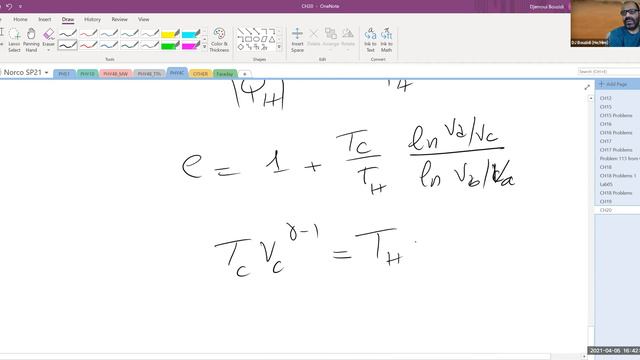The height and width of the screenshot is (360, 640).
Task: Click the OneNote search box
Action: point(608,71)
